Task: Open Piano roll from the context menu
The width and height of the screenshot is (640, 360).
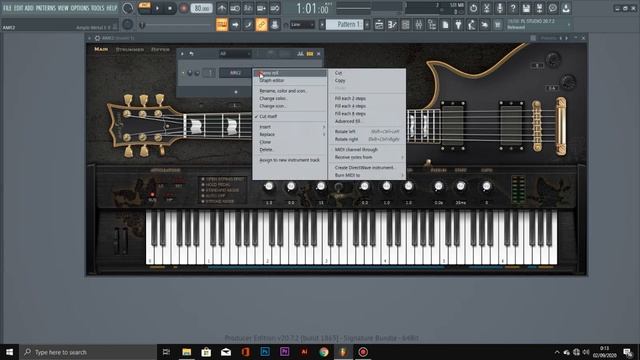Action: [289, 73]
